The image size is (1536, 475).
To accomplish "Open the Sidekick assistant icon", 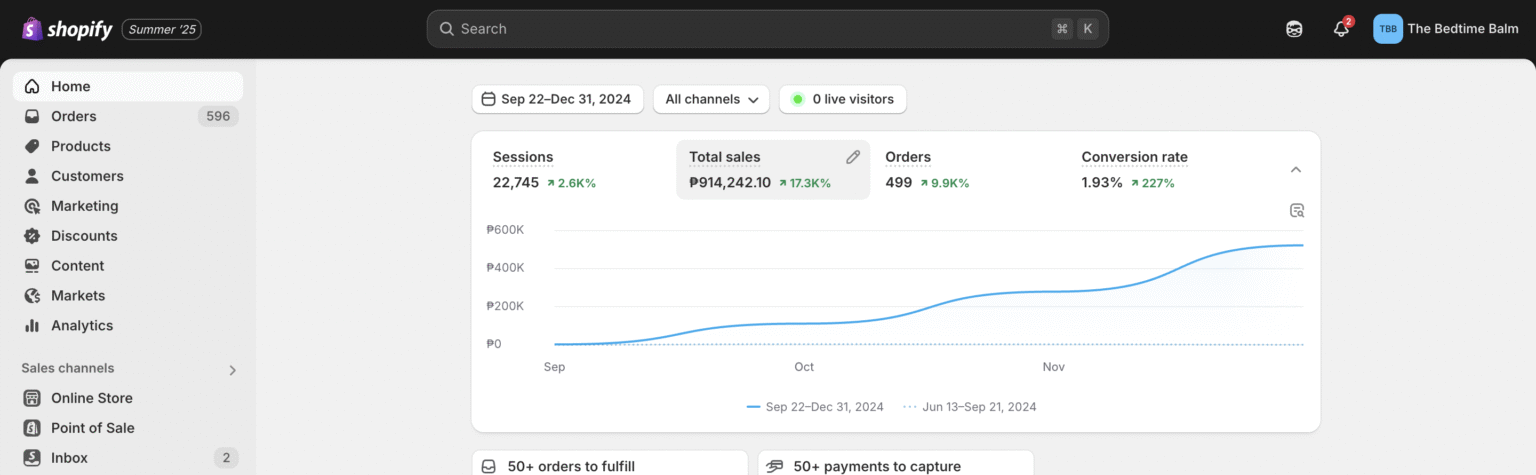I will click(x=1294, y=29).
